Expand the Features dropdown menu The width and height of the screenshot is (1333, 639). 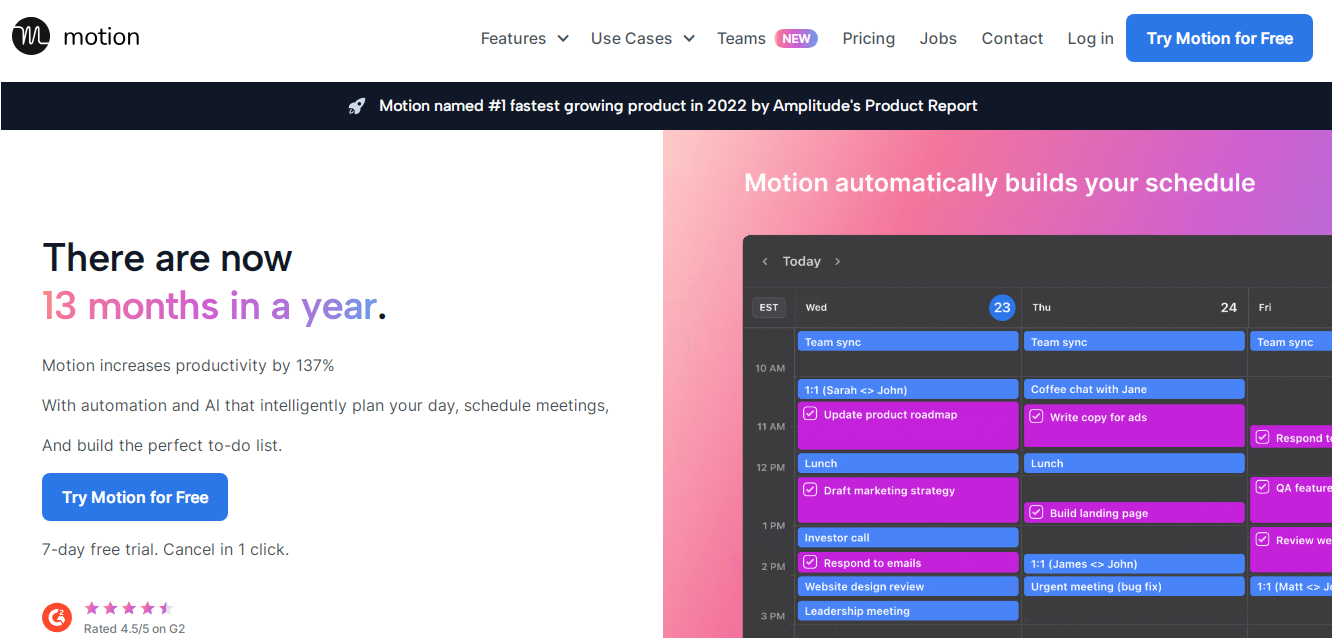524,38
